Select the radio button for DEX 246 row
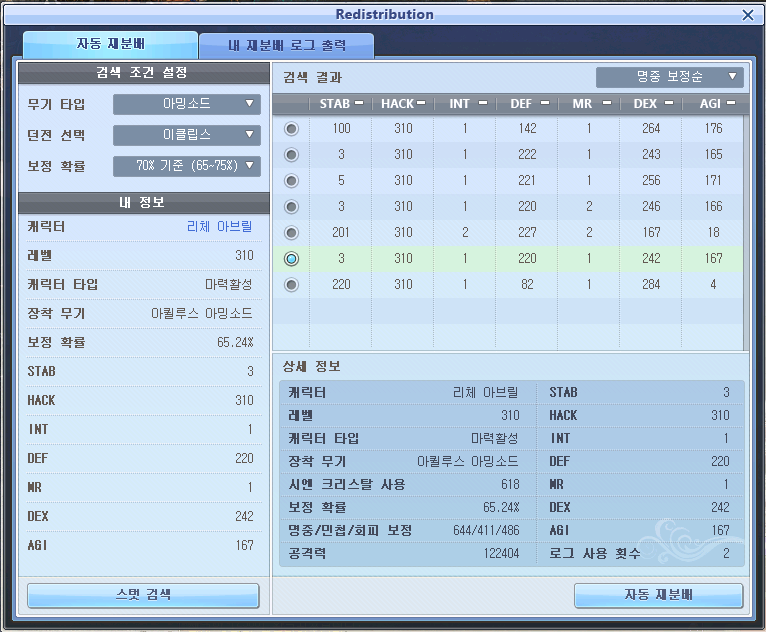 (x=291, y=207)
